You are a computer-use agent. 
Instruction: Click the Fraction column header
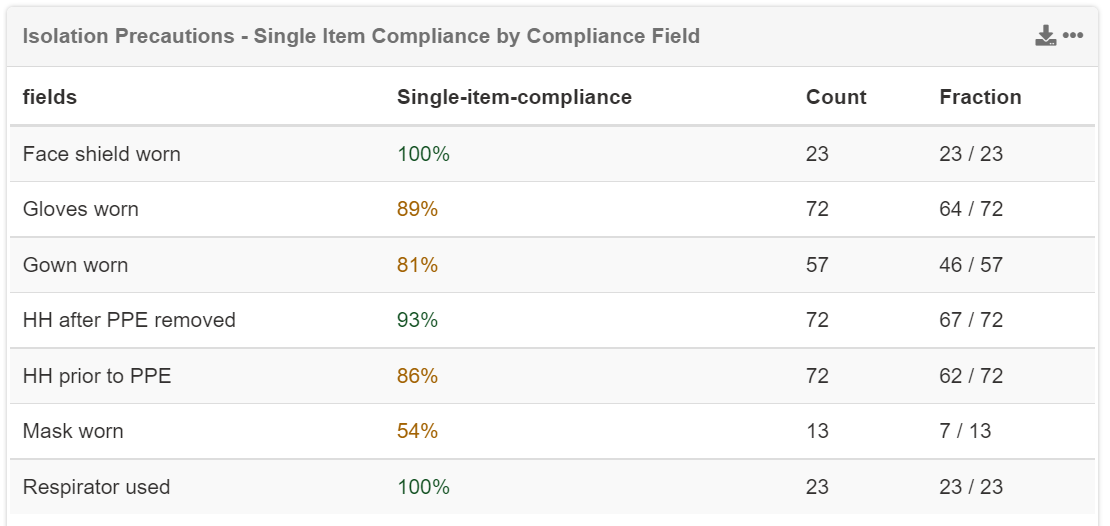pyautogui.click(x=980, y=97)
